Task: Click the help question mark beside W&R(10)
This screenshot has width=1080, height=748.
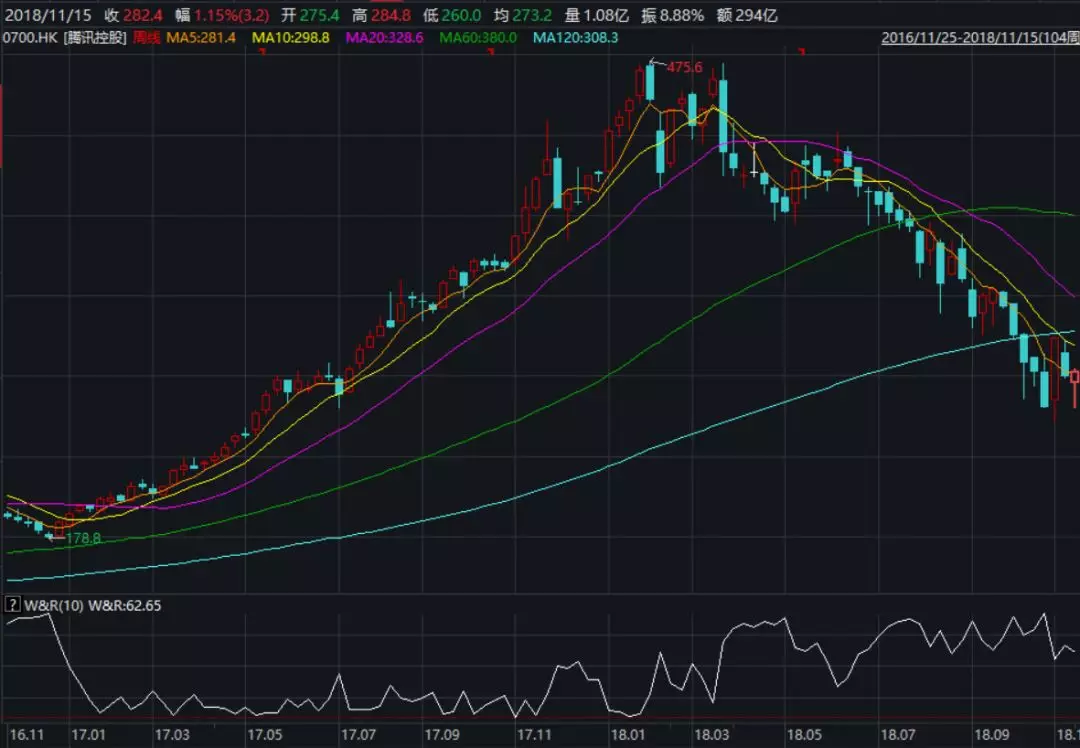Action: 12,605
